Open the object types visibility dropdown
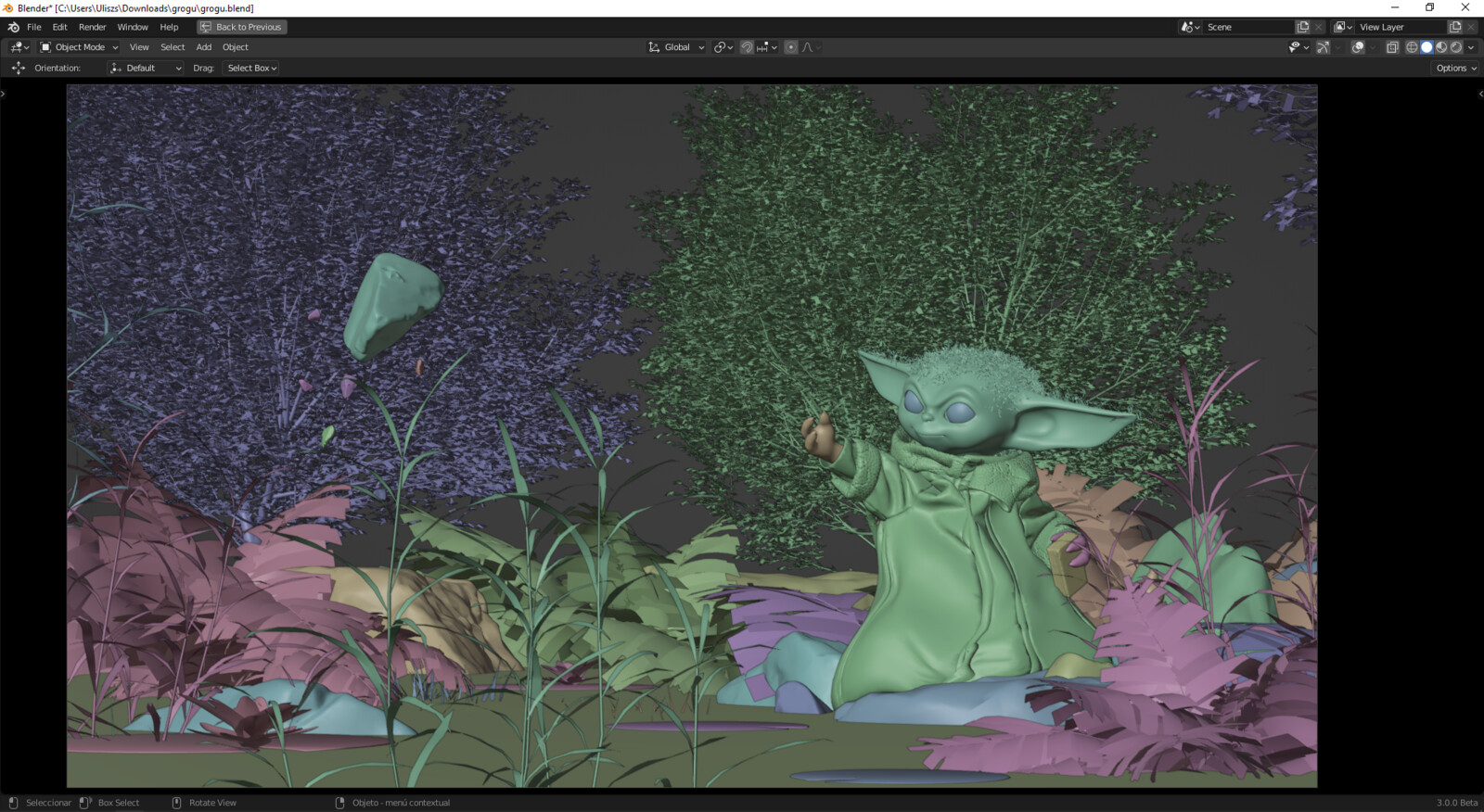The height and width of the screenshot is (812, 1484). 1298,47
